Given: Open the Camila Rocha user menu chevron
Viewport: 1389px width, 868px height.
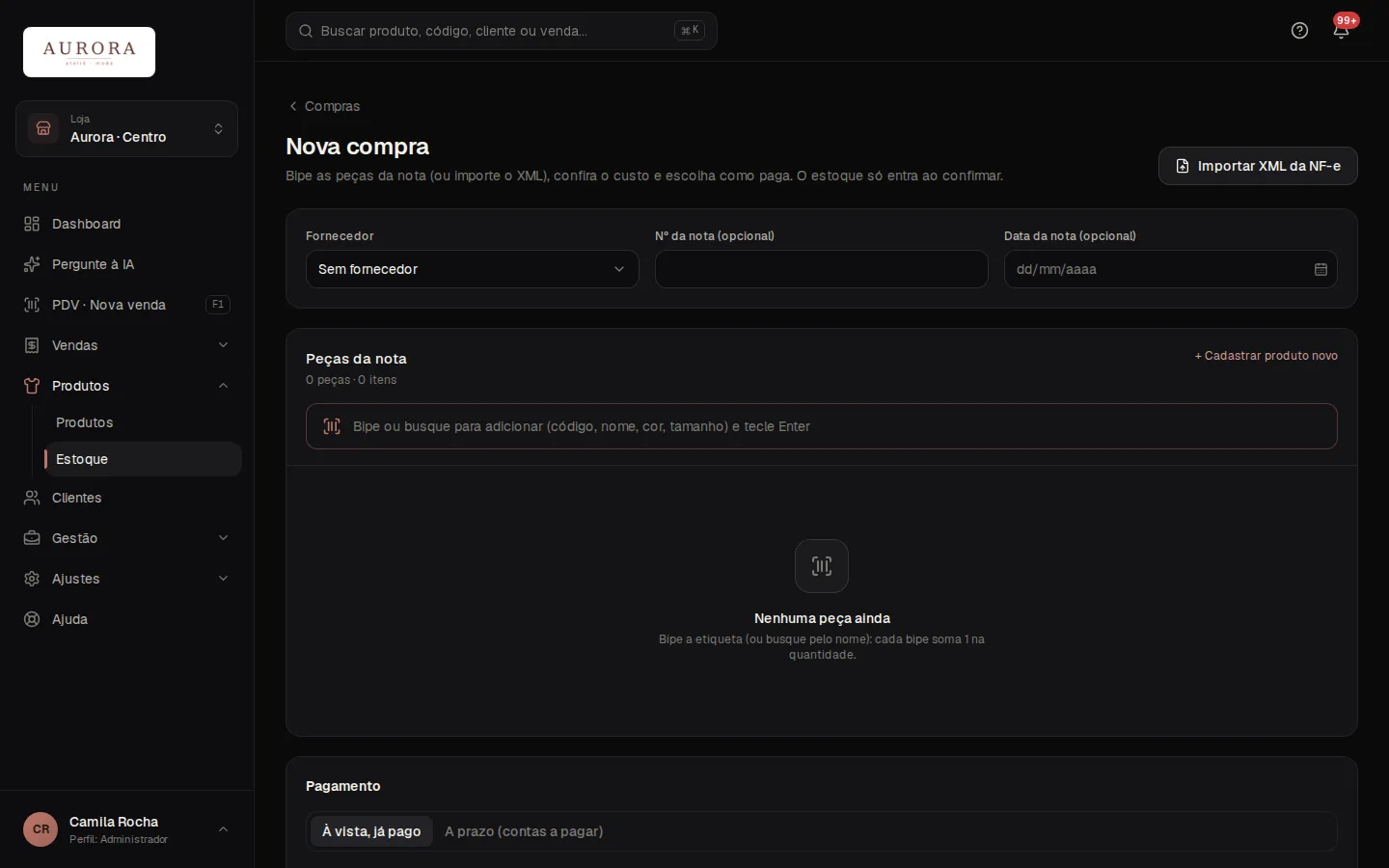Looking at the screenshot, I should (223, 829).
